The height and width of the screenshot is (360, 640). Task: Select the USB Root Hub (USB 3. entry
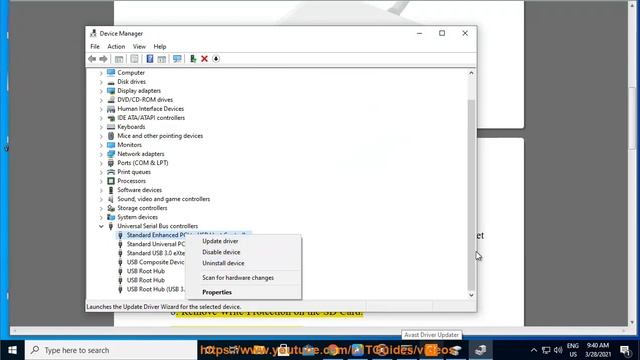pyautogui.click(x=156, y=289)
